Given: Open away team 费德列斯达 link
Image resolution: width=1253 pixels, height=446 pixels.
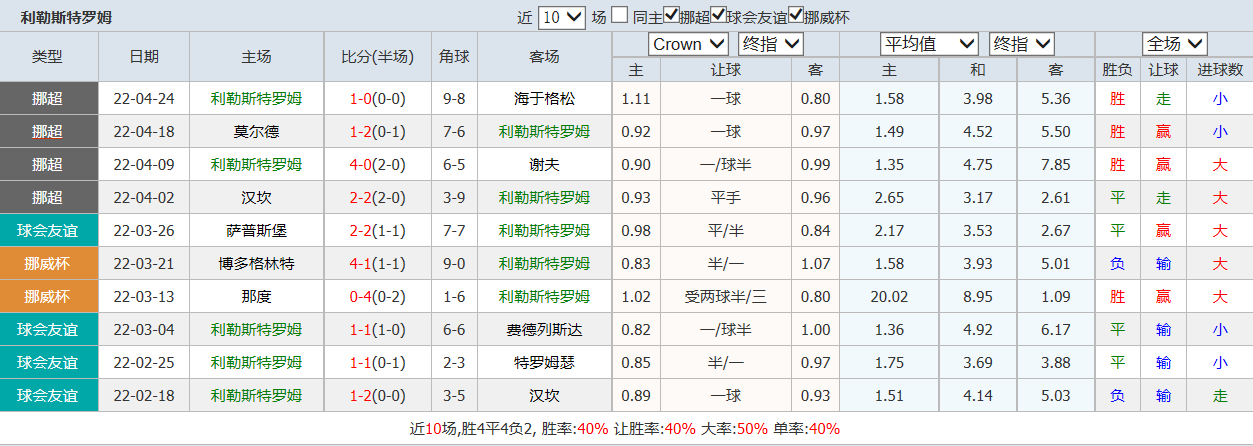Looking at the screenshot, I should pos(544,329).
